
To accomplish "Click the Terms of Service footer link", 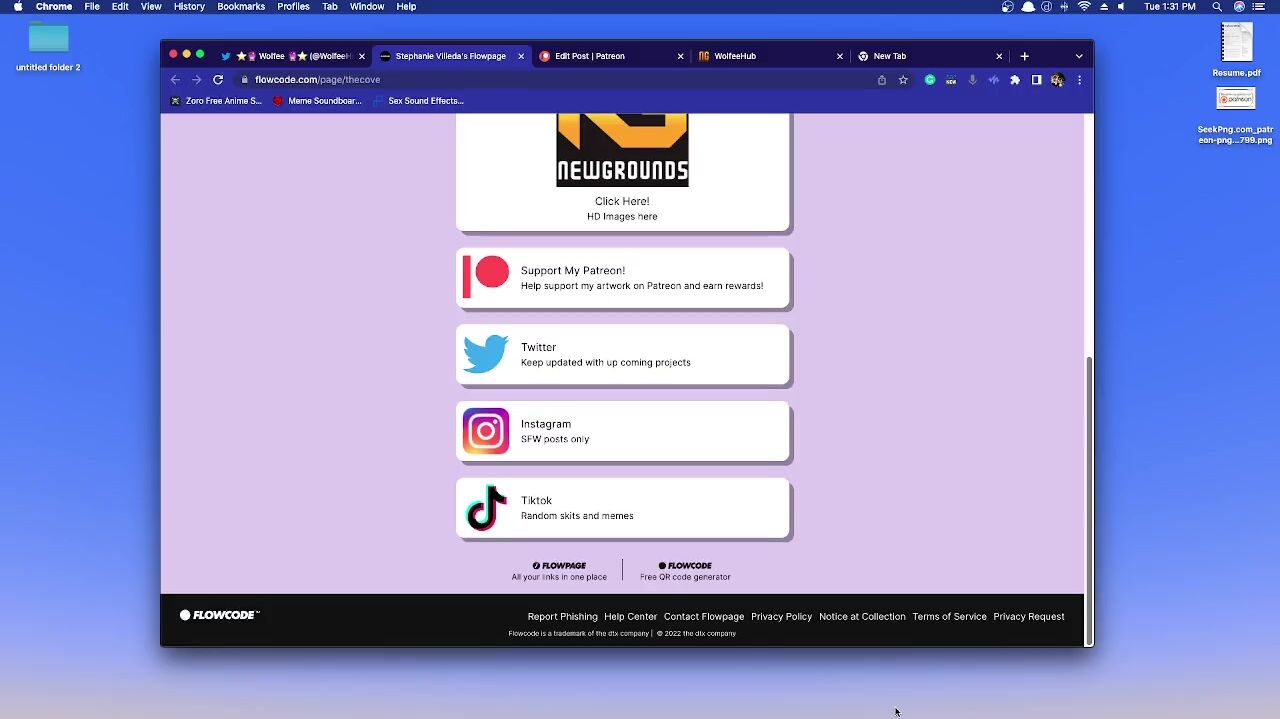I will point(949,617).
